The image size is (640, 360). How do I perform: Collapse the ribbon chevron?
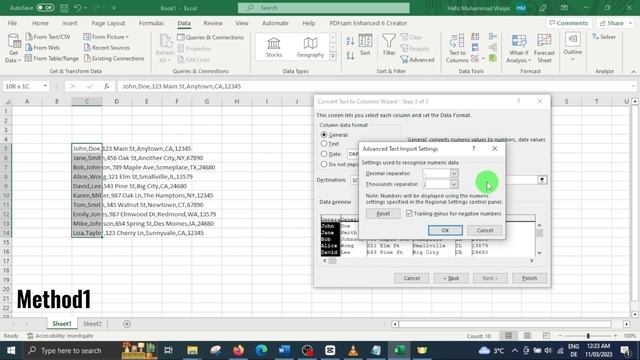point(633,71)
